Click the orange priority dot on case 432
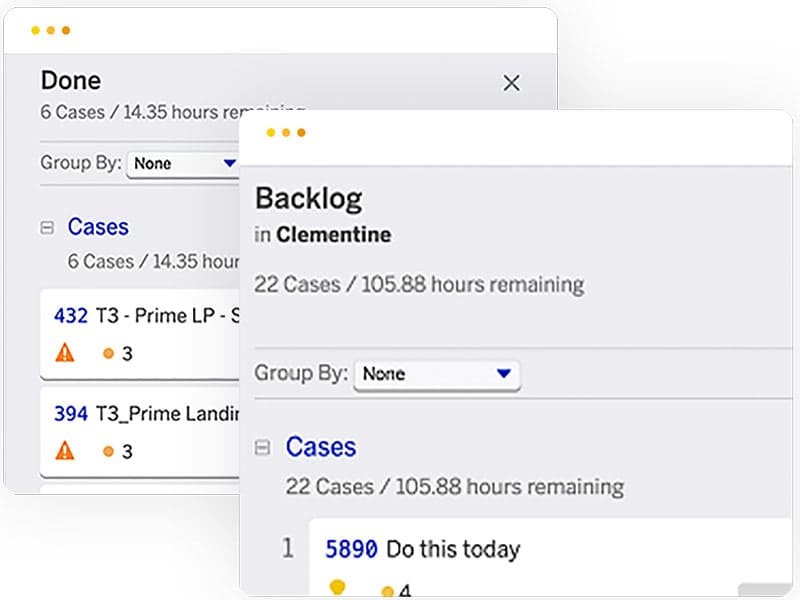 point(108,353)
